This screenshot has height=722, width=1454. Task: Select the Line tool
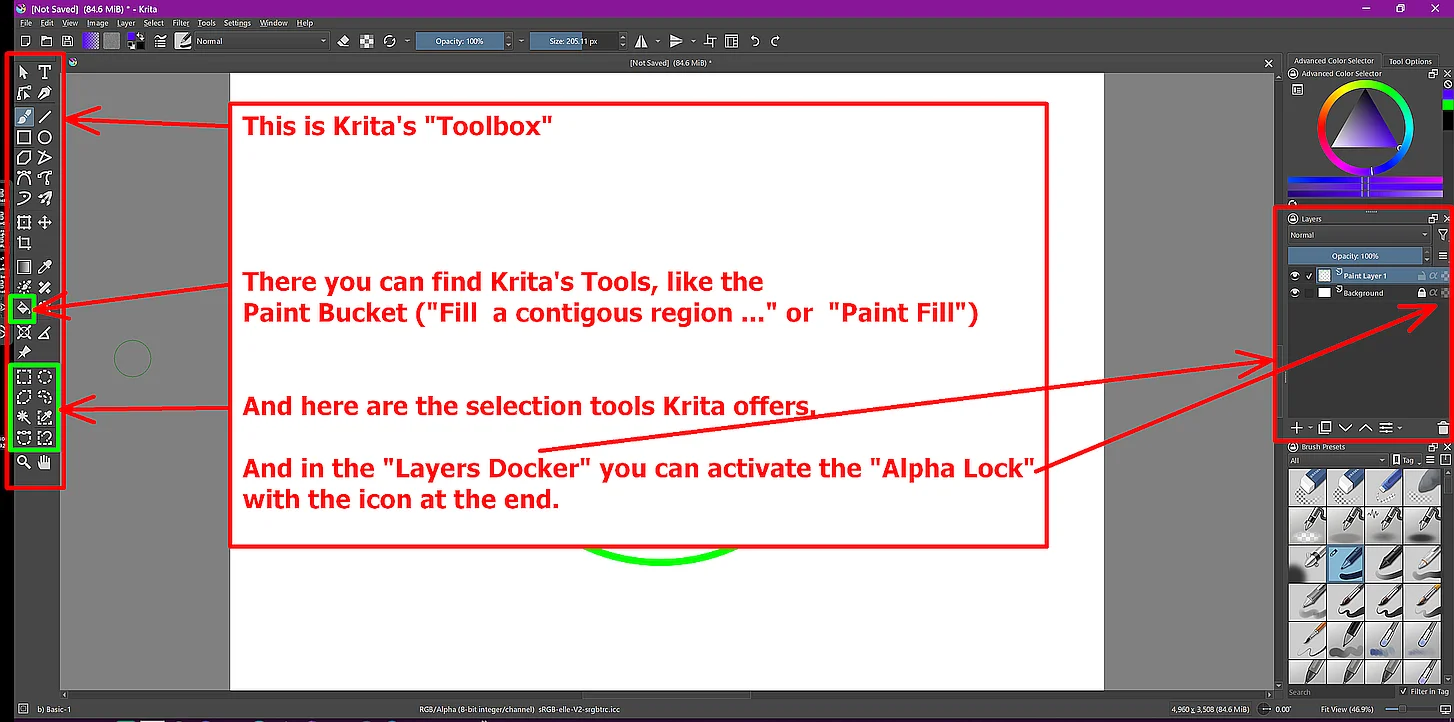click(x=45, y=116)
